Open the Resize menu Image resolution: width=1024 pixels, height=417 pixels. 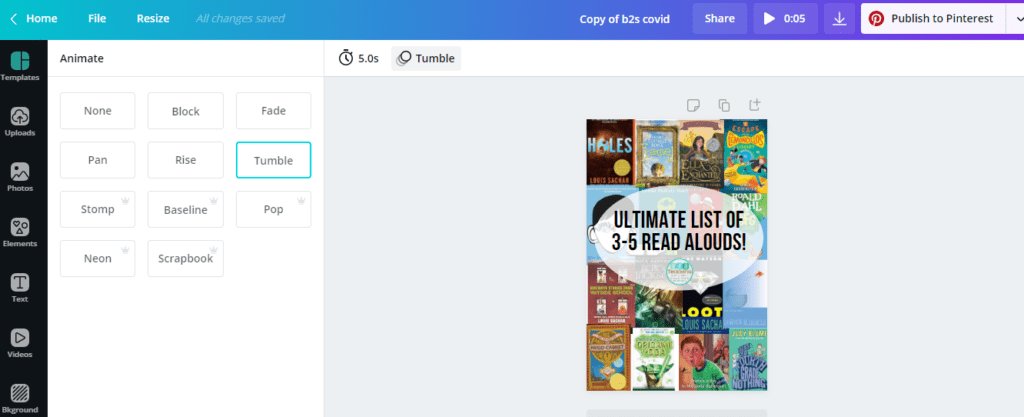153,19
